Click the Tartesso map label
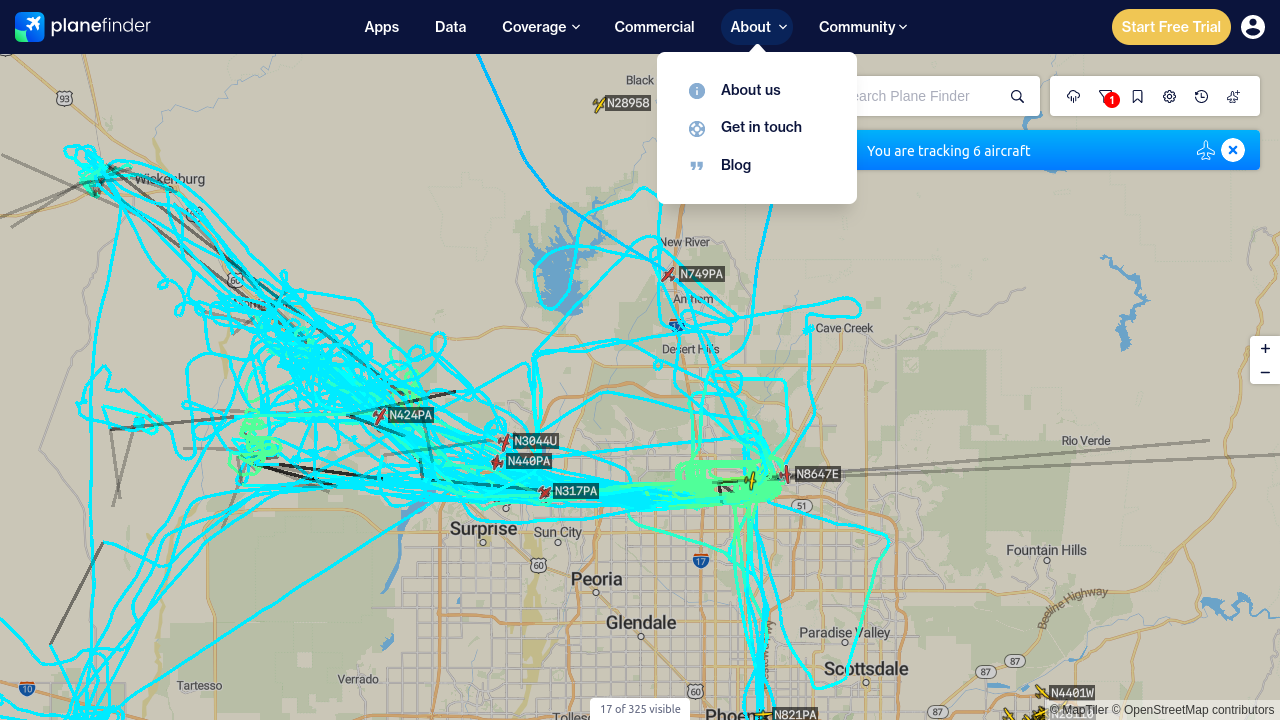Image resolution: width=1280 pixels, height=720 pixels. 199,686
